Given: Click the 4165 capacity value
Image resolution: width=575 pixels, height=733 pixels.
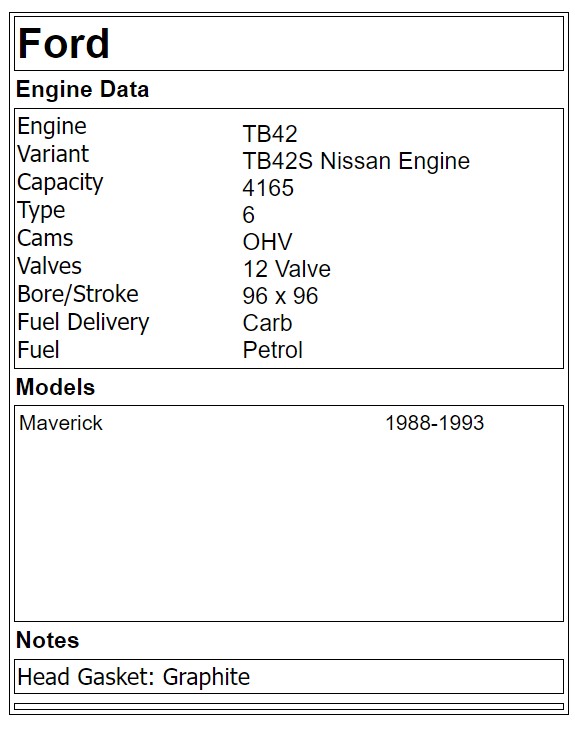Looking at the screenshot, I should coord(268,188).
